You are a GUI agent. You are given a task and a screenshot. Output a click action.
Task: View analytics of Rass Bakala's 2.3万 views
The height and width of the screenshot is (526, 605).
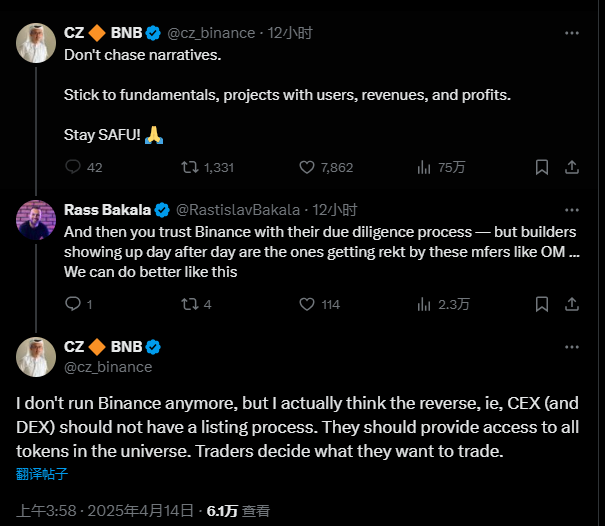[x=424, y=304]
